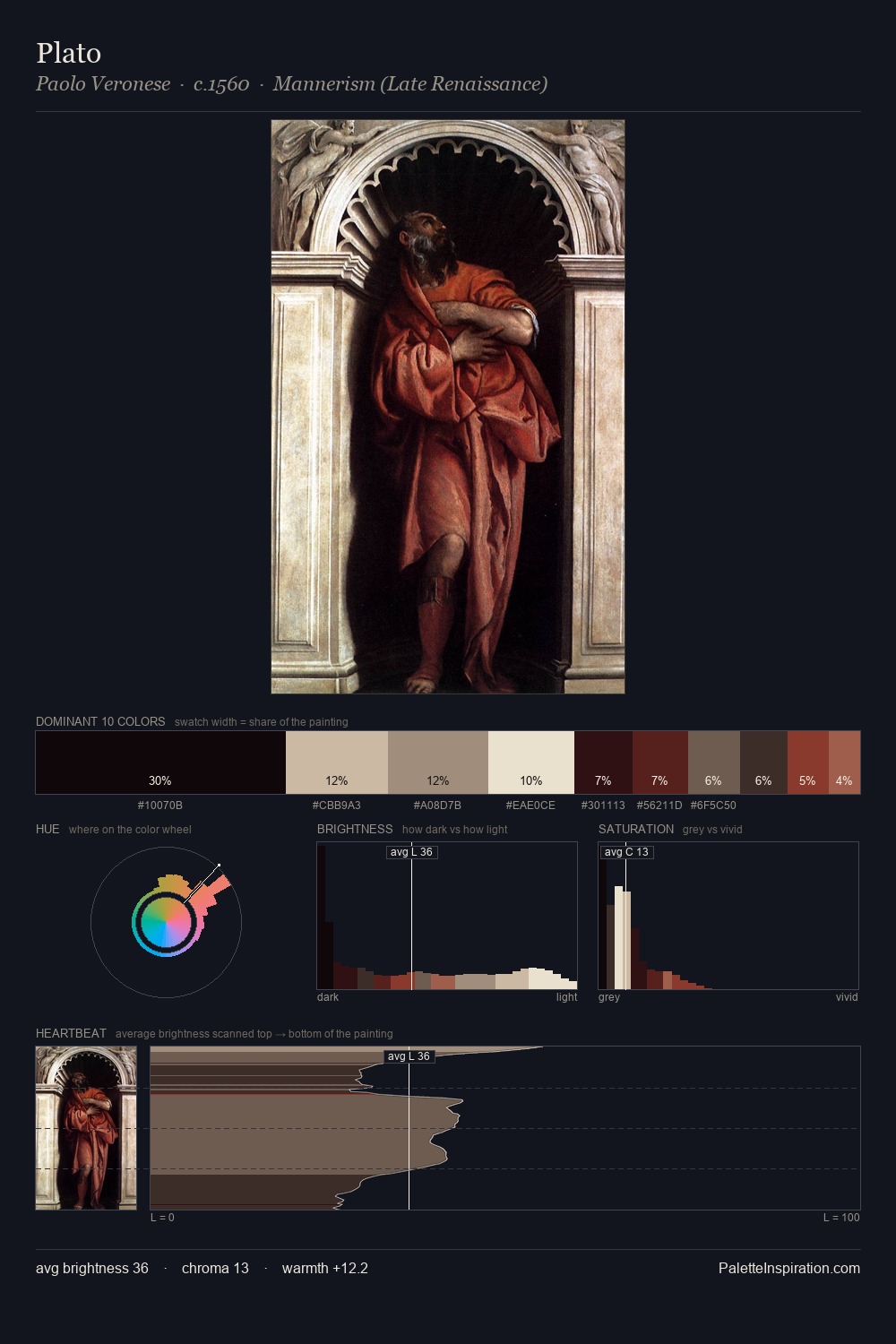Click the hex label '#CBB9A3'

[x=337, y=806]
